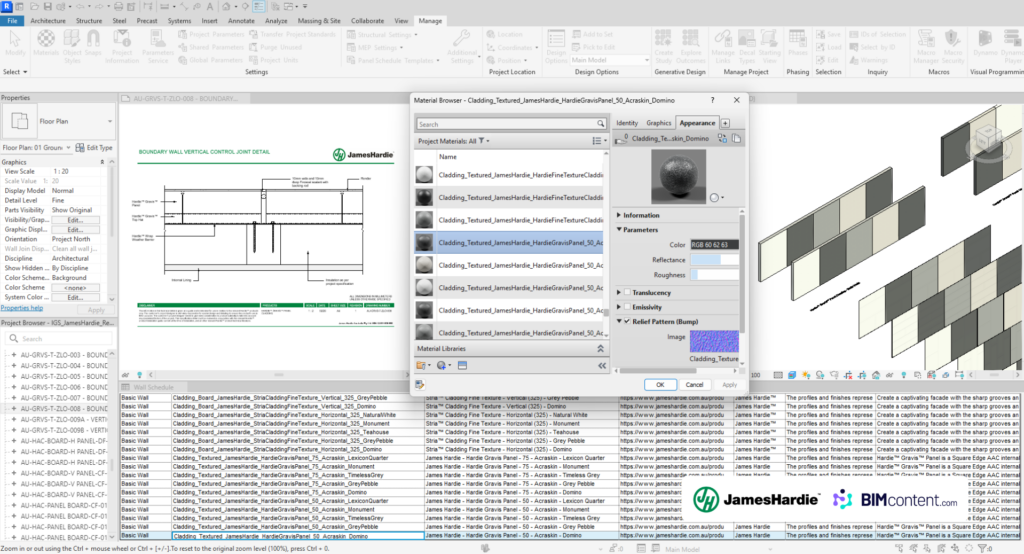Open the Select panel dropdown

pyautogui.click(x=15, y=72)
